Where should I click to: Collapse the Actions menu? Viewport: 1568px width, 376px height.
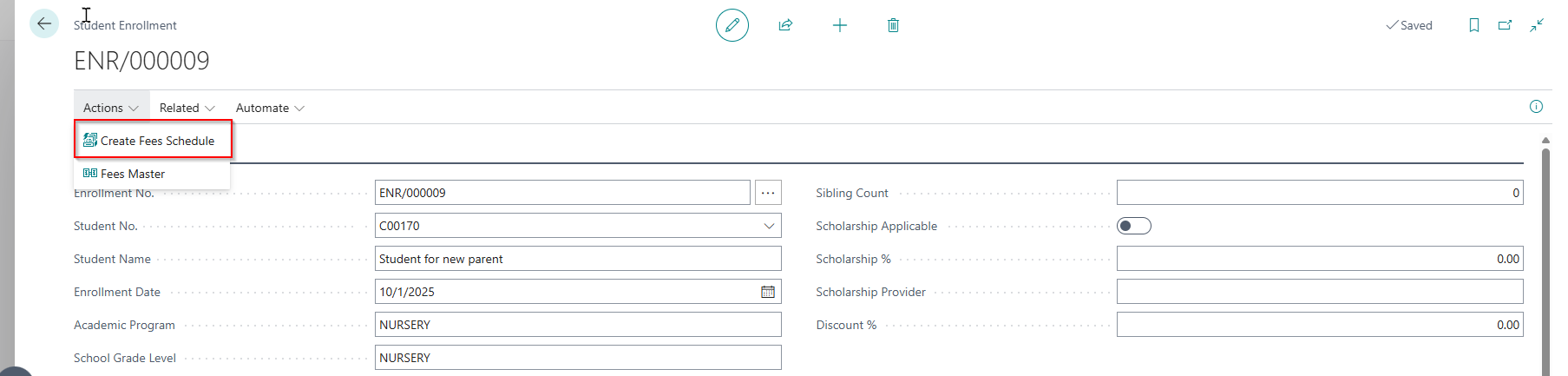[x=110, y=108]
